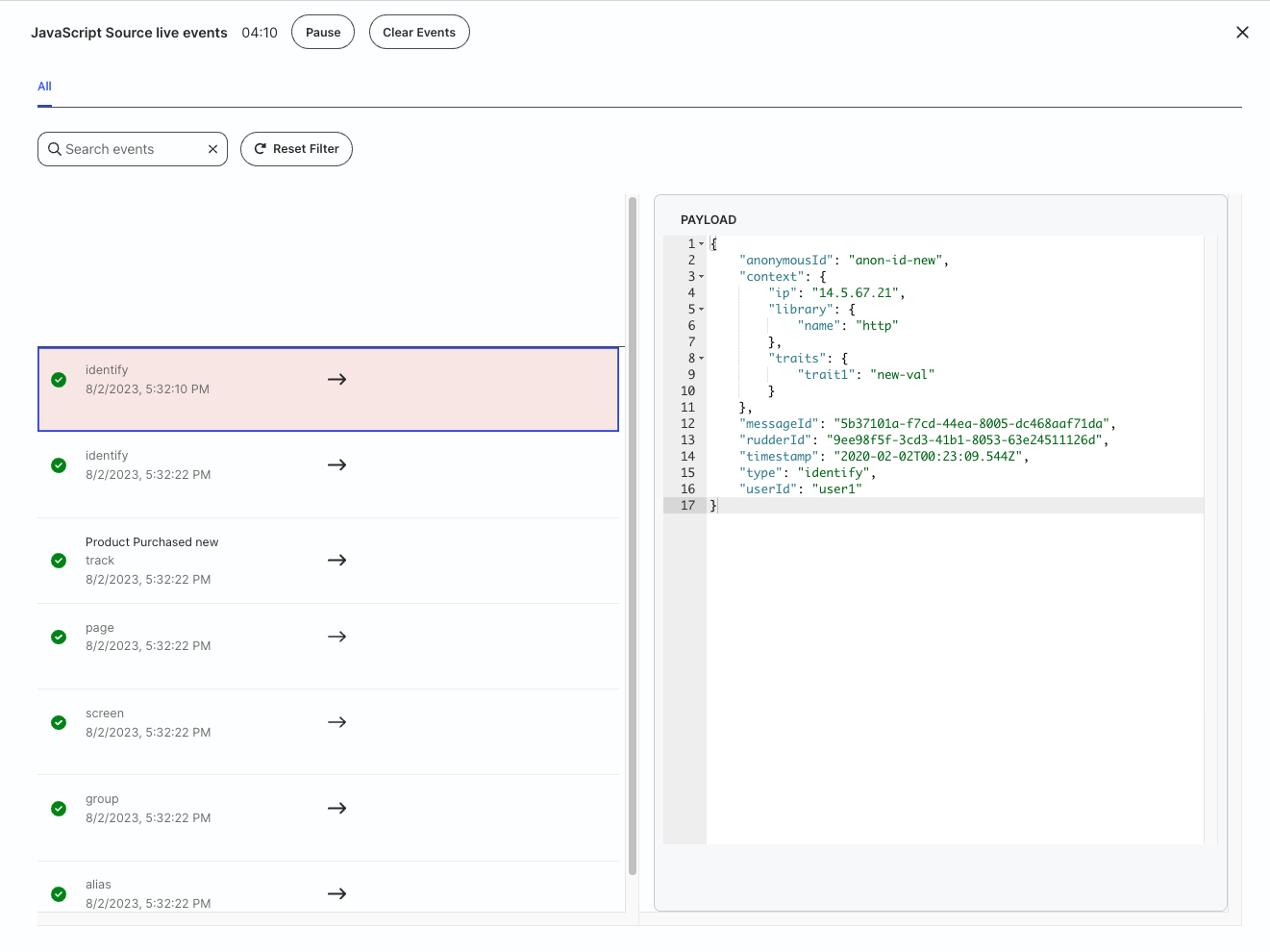The image size is (1270, 952).
Task: Open arrow for the group event
Action: coord(336,809)
